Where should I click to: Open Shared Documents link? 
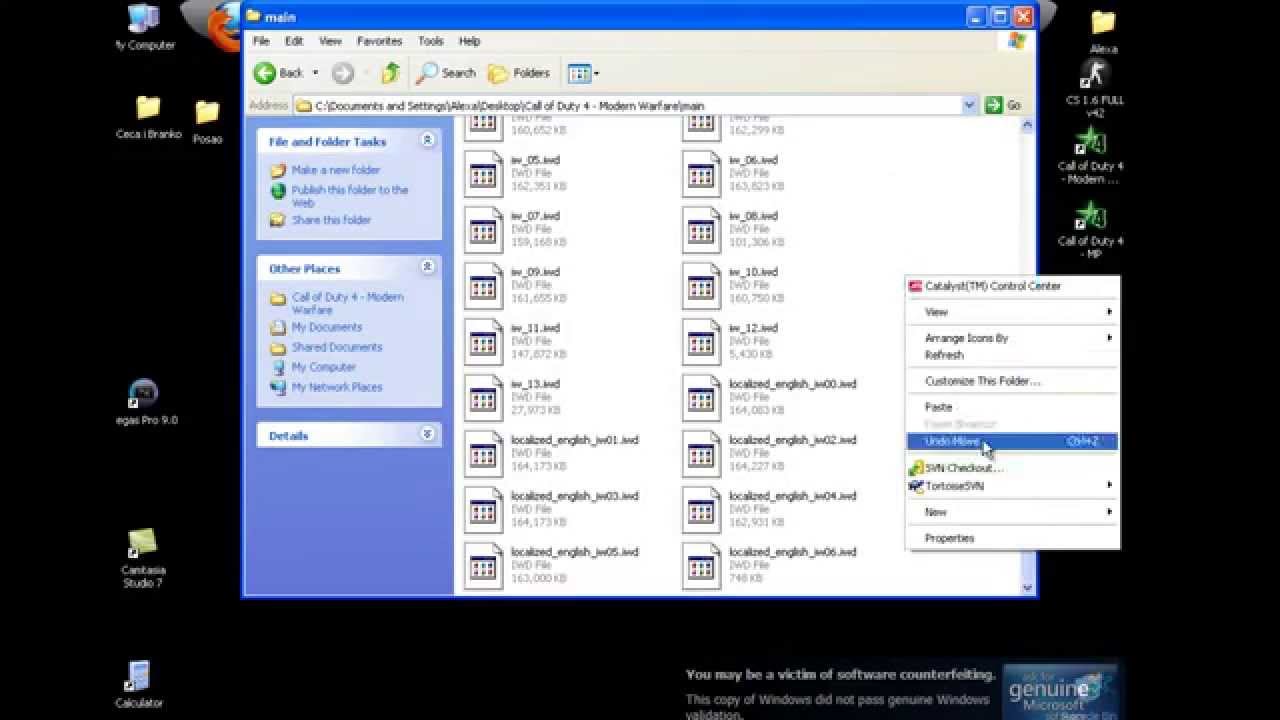click(337, 347)
